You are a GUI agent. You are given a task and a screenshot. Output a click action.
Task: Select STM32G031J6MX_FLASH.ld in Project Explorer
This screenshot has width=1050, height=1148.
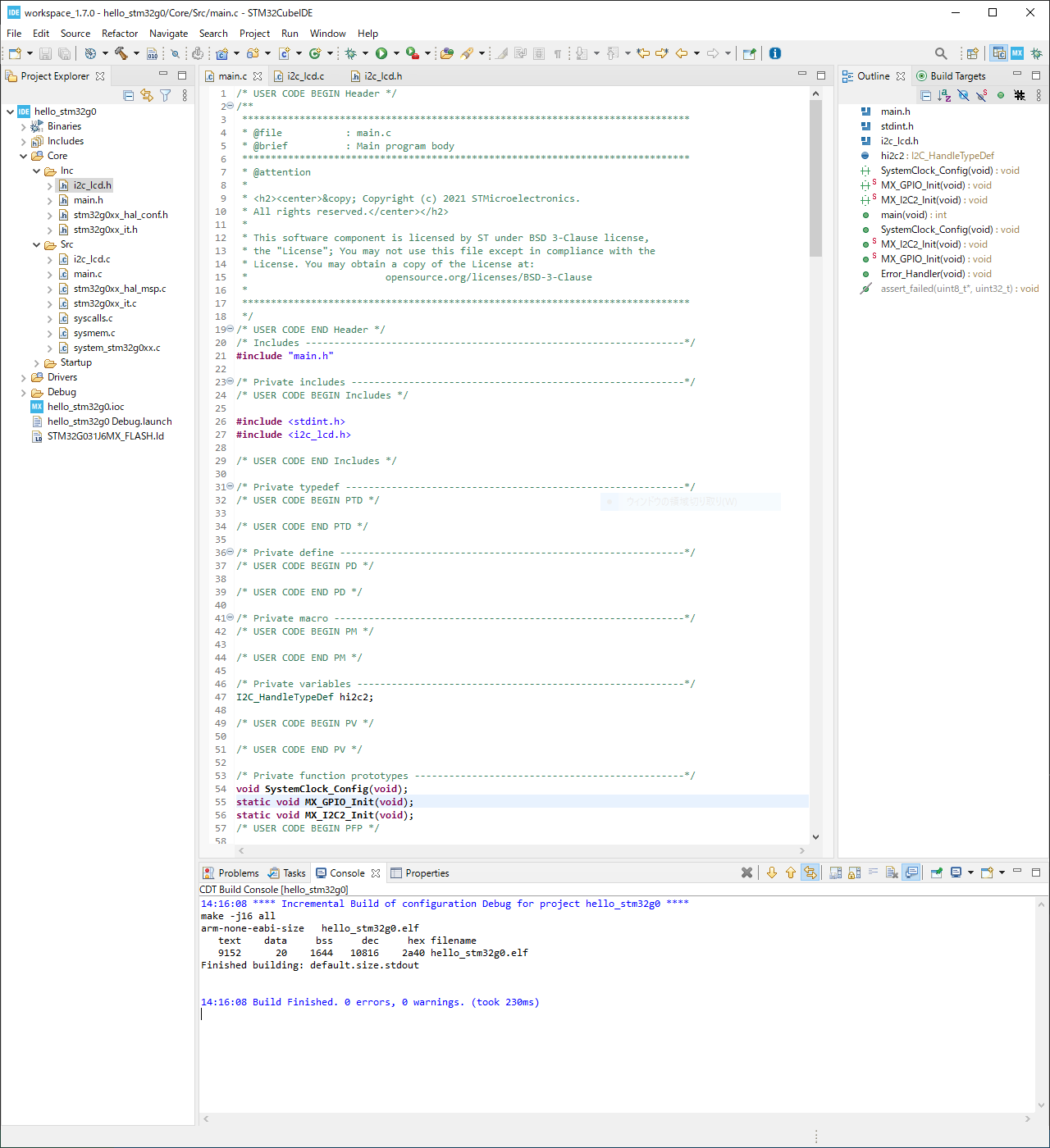105,436
